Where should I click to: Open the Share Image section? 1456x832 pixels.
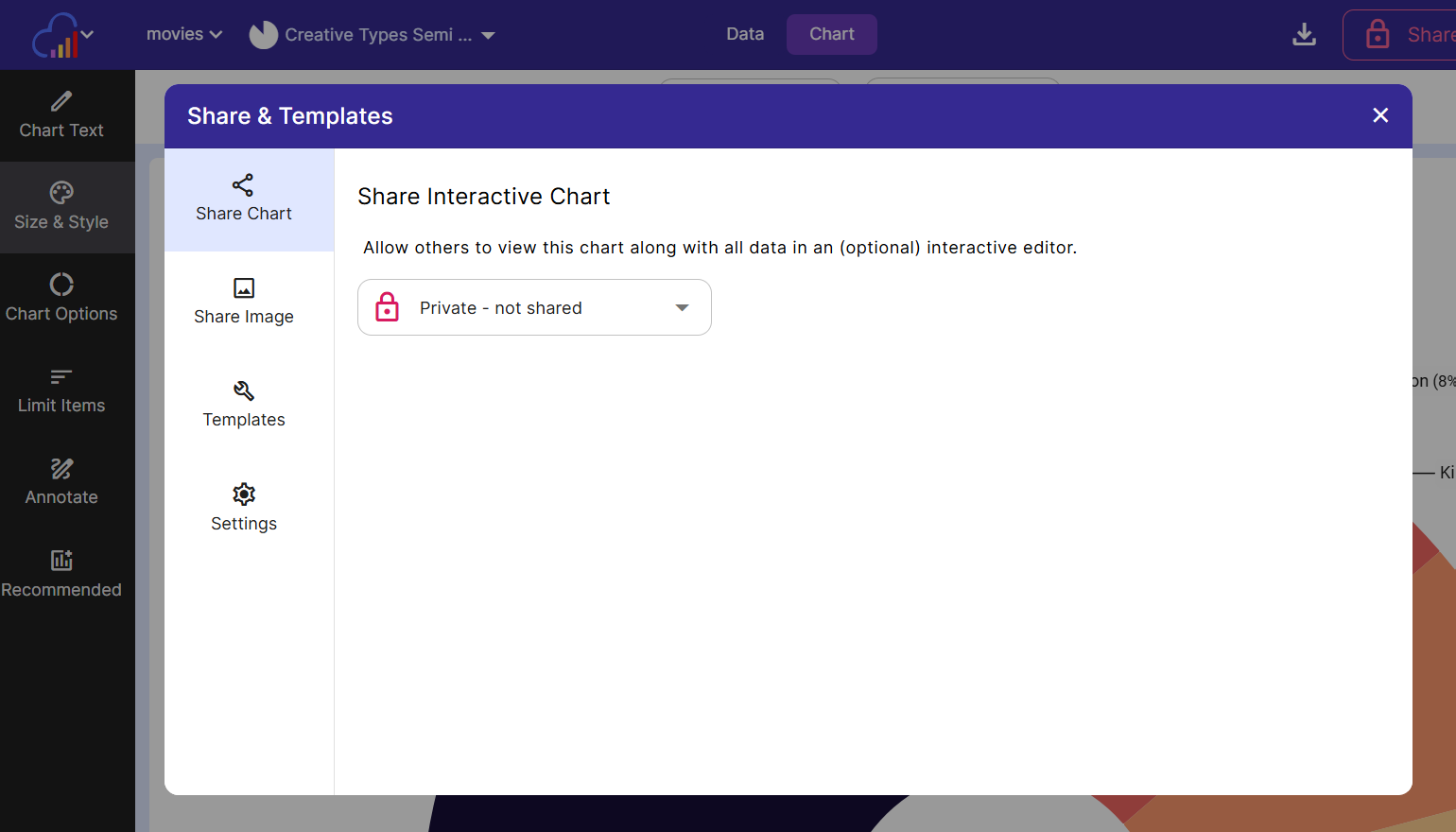click(244, 303)
